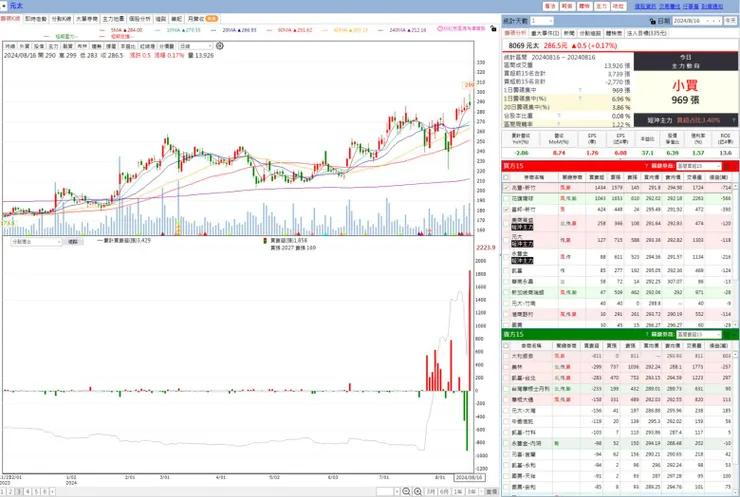This screenshot has width=740, height=497.
Task: Click unlock icon above chart's right edge
Action: [x=493, y=29]
